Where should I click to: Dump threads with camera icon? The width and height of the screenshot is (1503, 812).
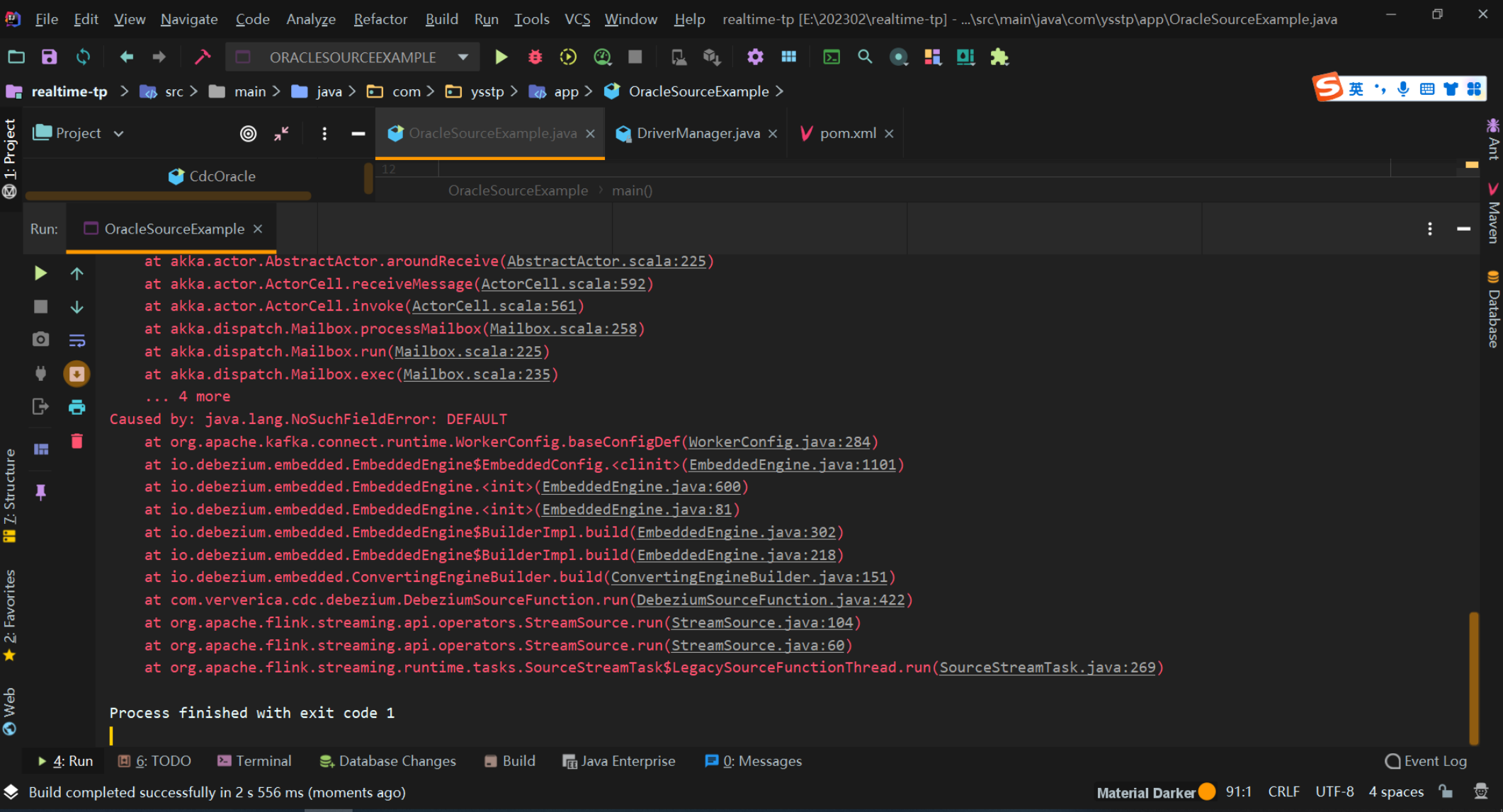[40, 339]
